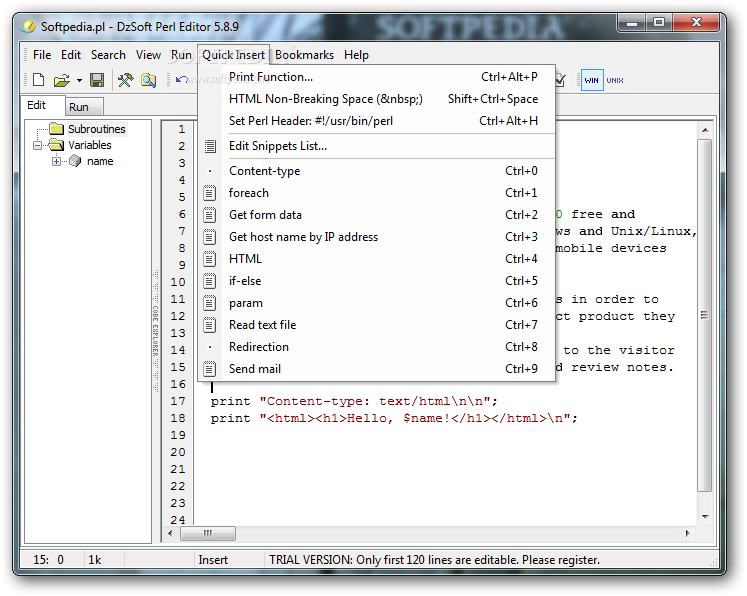Click the snippet icon beside foreach

pos(210,193)
